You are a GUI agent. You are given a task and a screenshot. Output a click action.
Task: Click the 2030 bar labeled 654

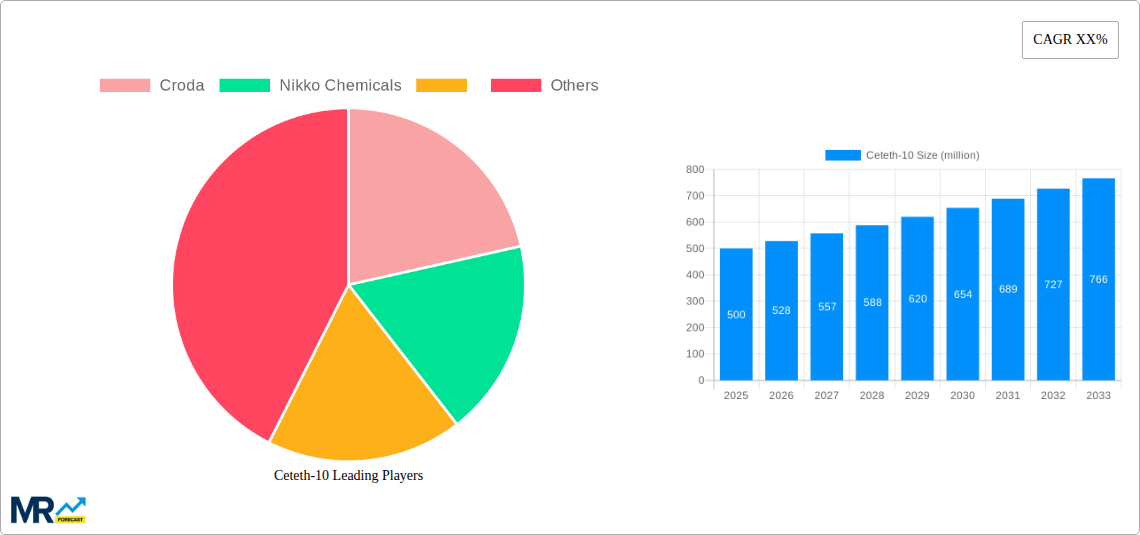[963, 294]
